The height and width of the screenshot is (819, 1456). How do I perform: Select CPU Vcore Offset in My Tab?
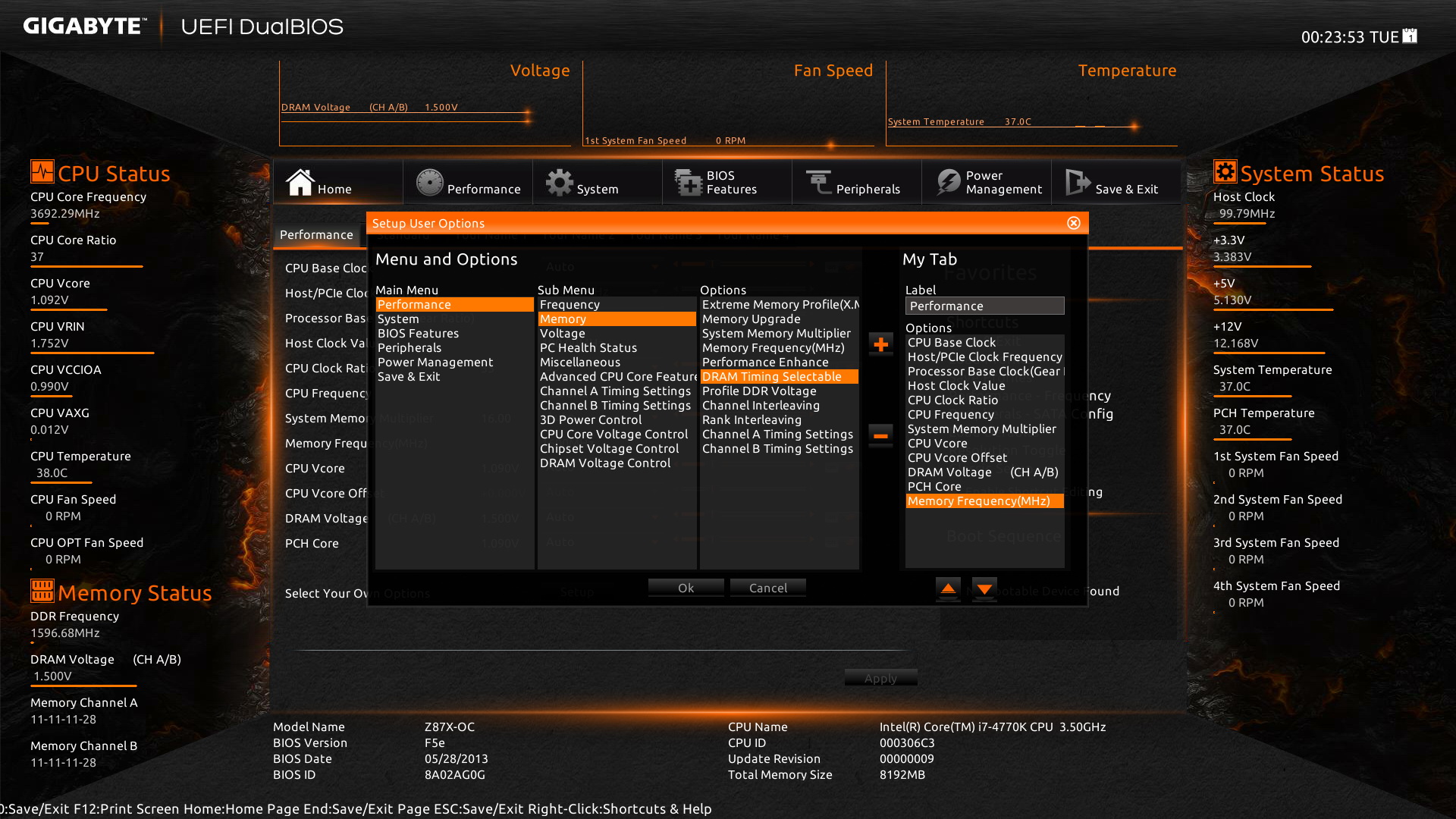(x=984, y=457)
